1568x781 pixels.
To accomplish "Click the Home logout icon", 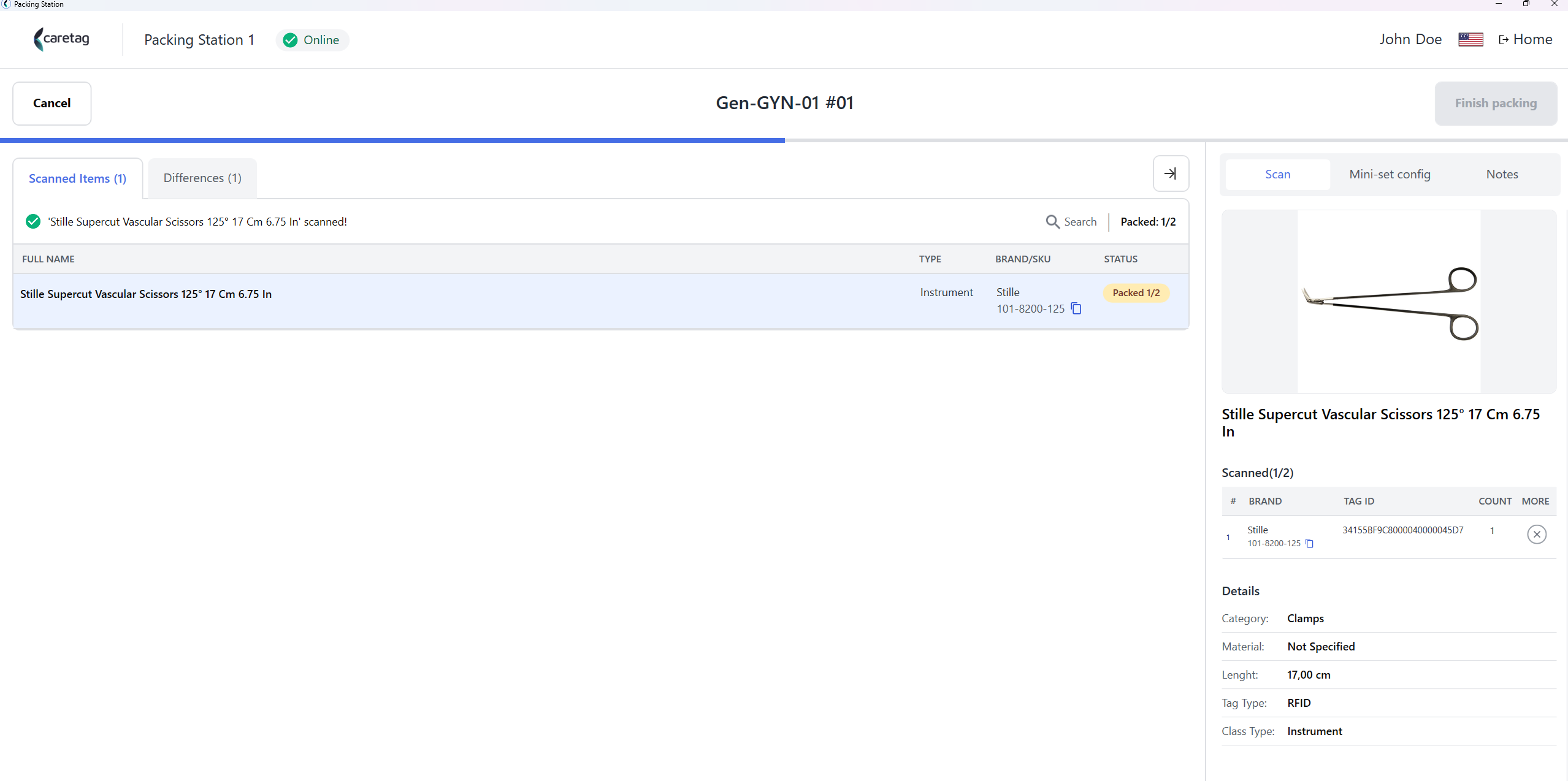I will coord(1503,40).
